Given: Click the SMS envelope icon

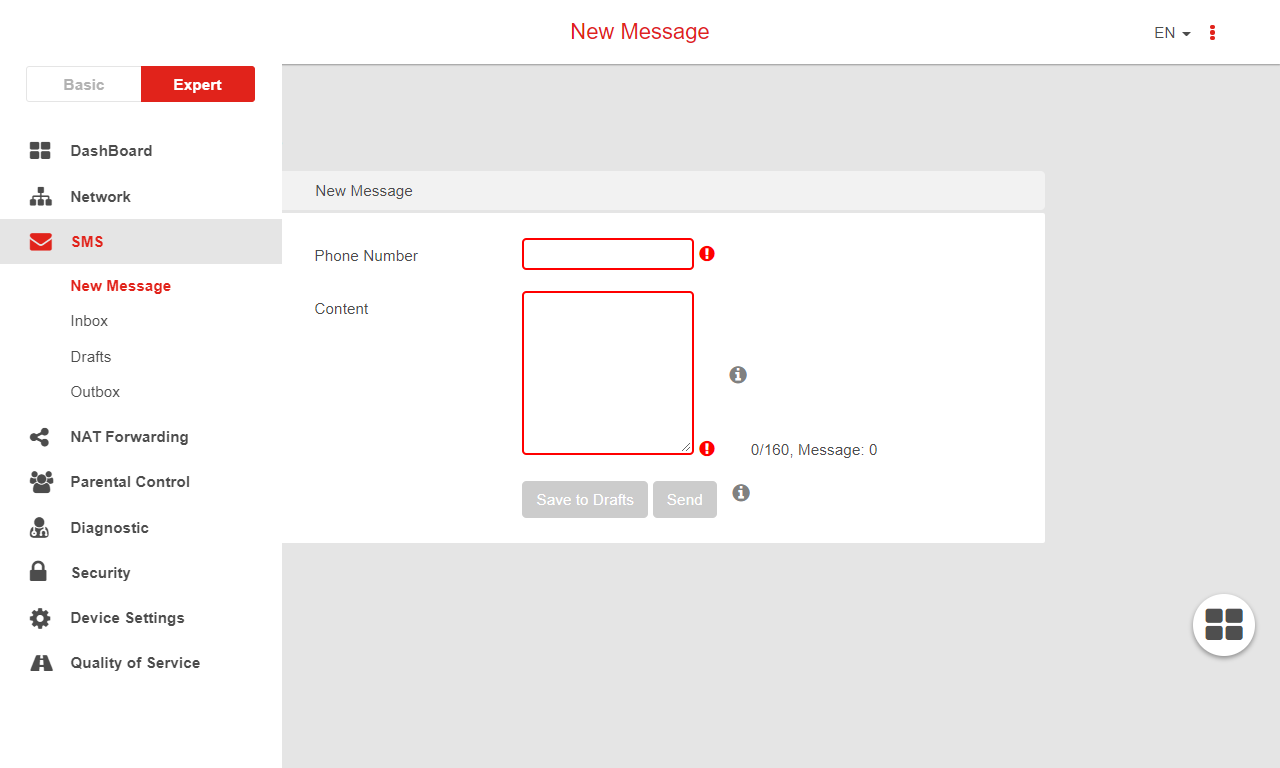Looking at the screenshot, I should point(40,241).
